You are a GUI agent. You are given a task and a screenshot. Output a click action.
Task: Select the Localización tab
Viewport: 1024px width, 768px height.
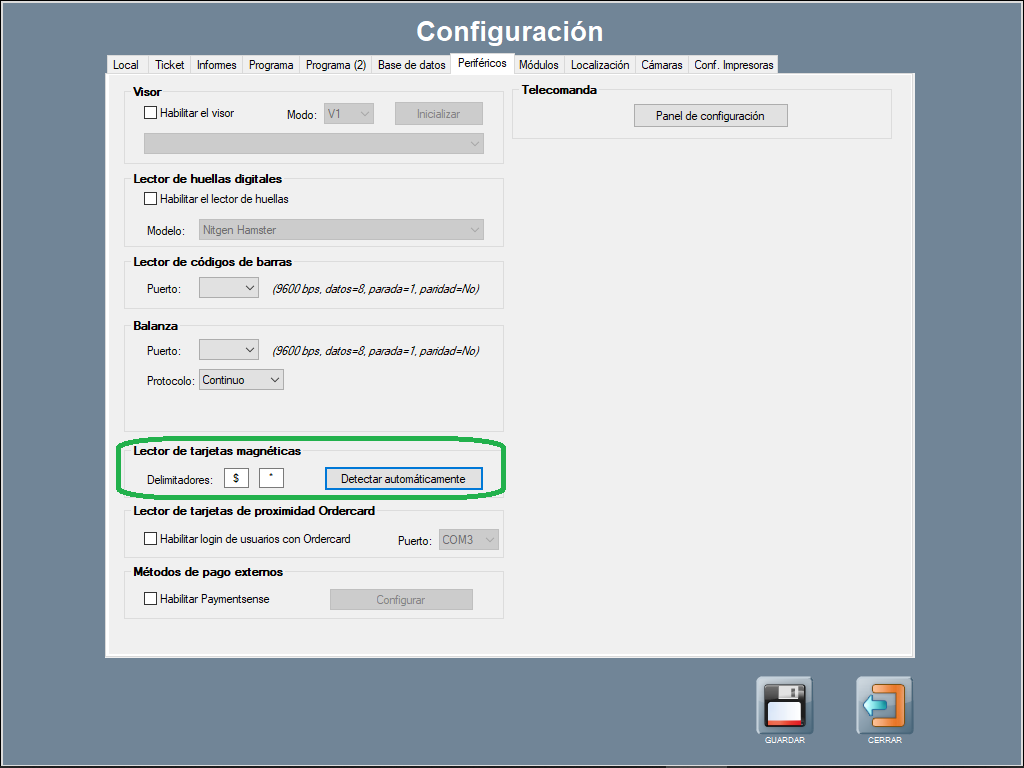click(x=600, y=65)
